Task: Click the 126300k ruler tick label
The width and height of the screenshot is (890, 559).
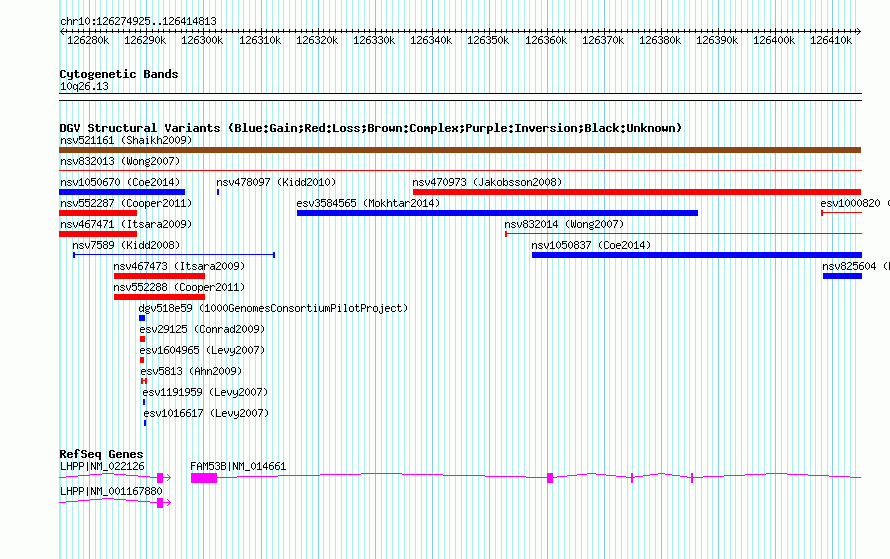Action: click(x=202, y=40)
